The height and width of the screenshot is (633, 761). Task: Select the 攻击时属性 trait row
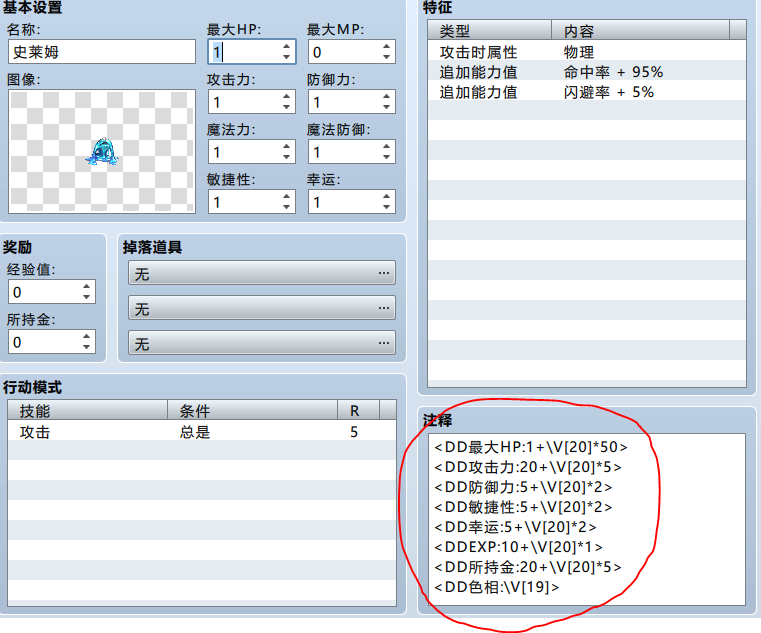(x=587, y=51)
